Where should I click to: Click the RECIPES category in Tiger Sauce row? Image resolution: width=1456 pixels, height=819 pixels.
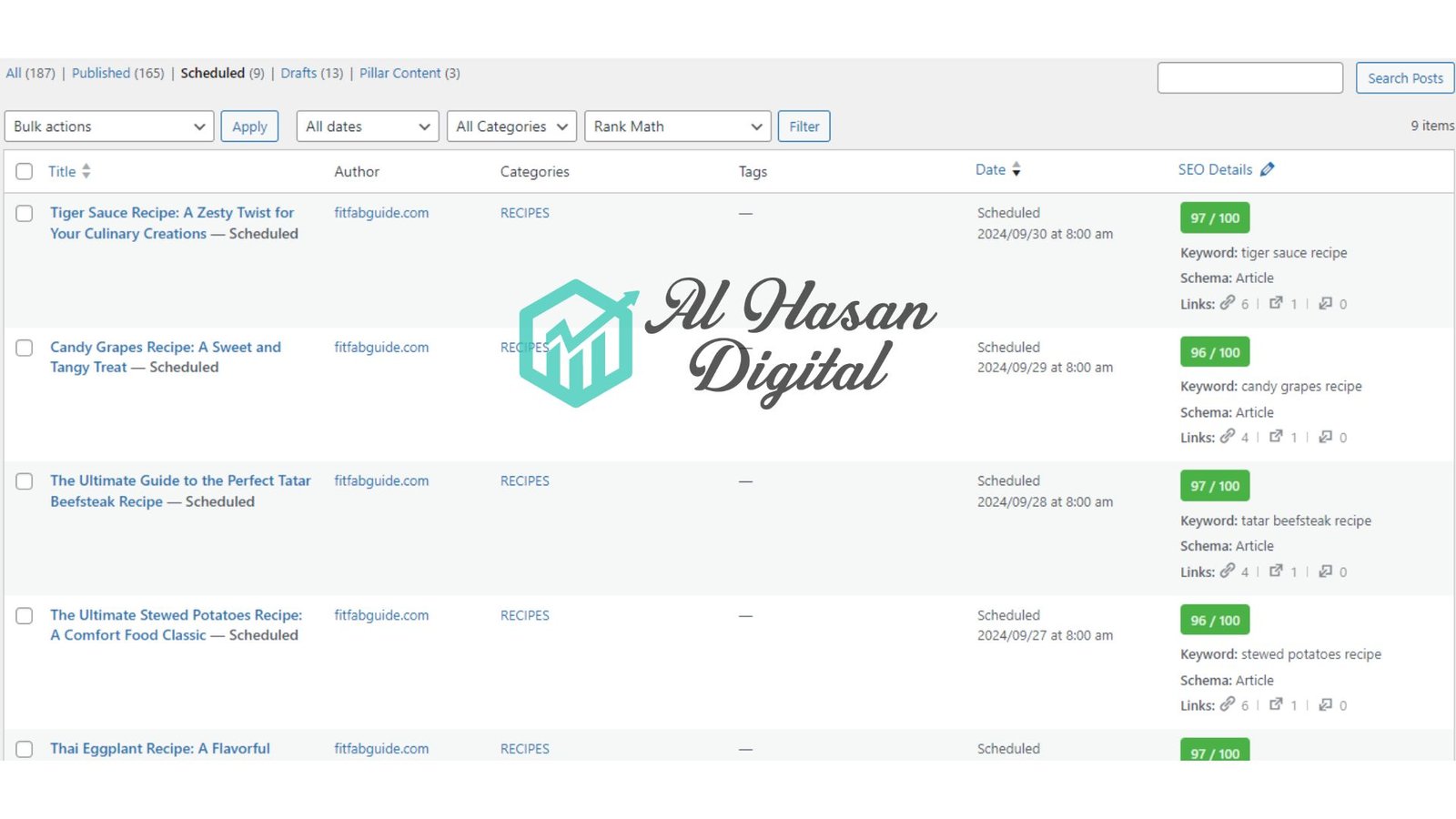click(525, 213)
